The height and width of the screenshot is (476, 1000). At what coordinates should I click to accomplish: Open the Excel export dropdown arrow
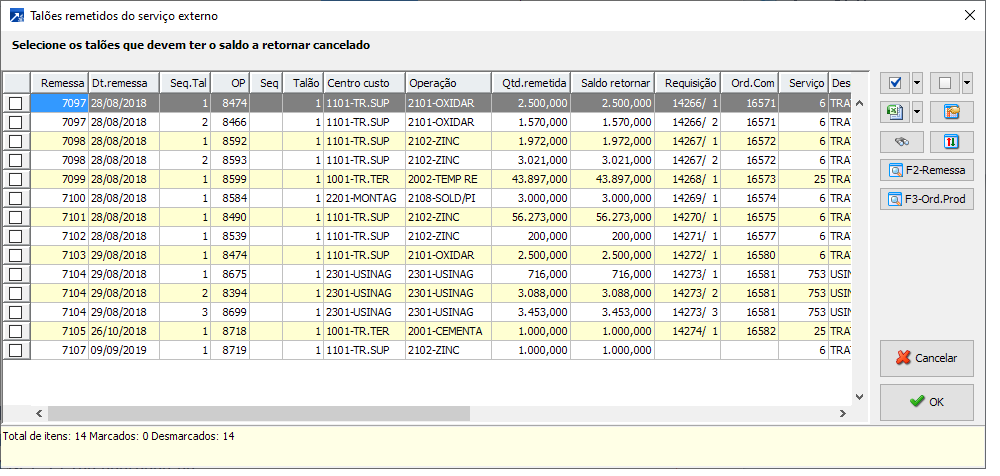[917, 112]
